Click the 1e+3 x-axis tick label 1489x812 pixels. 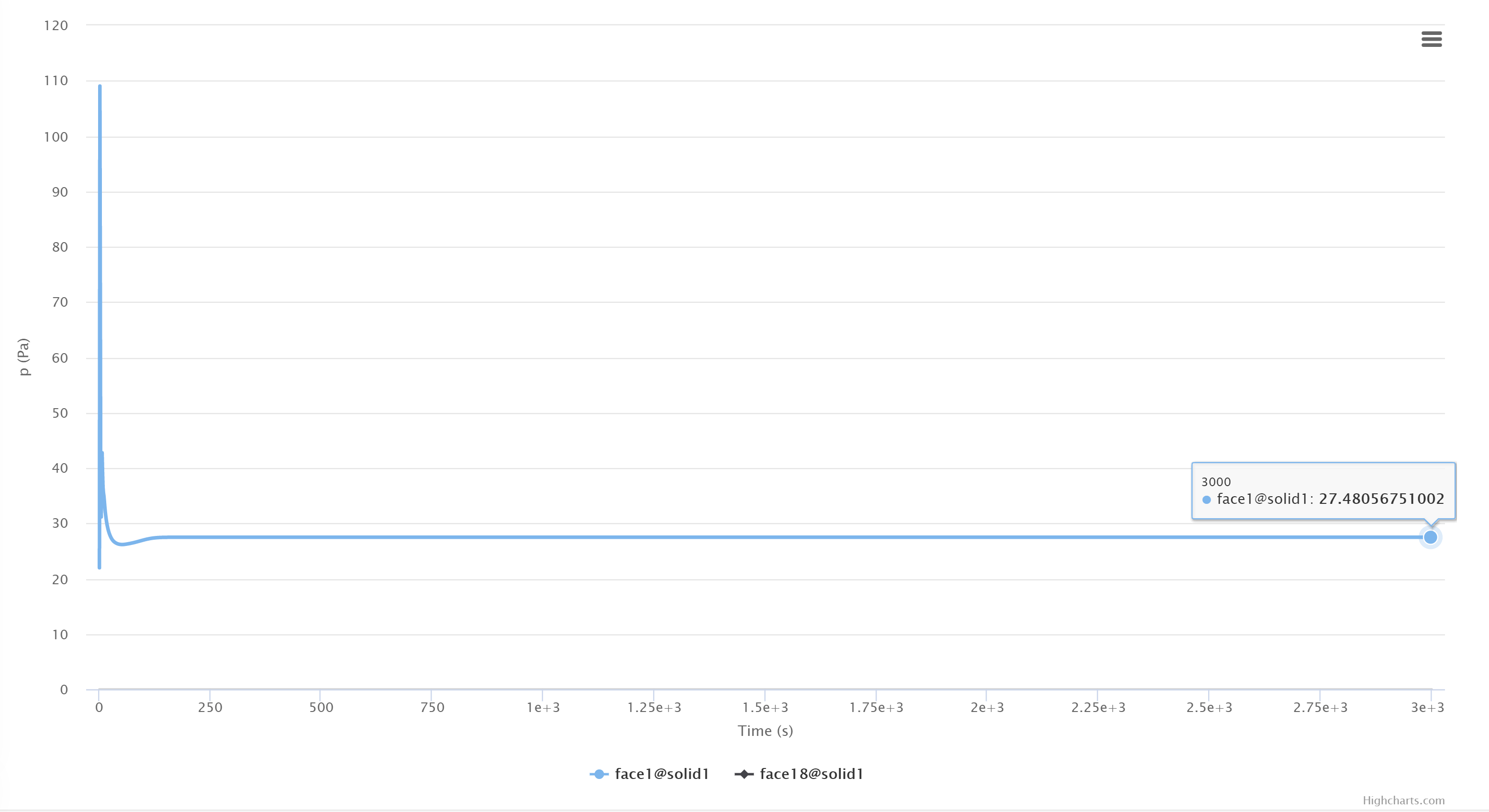543,707
